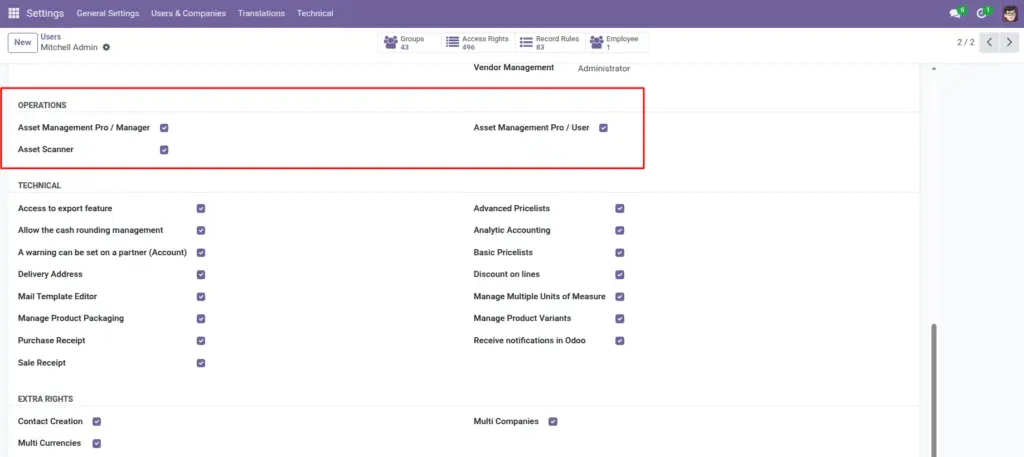This screenshot has width=1024, height=457.
Task: Click the OPERATIONS section heading
Action: tap(42, 105)
